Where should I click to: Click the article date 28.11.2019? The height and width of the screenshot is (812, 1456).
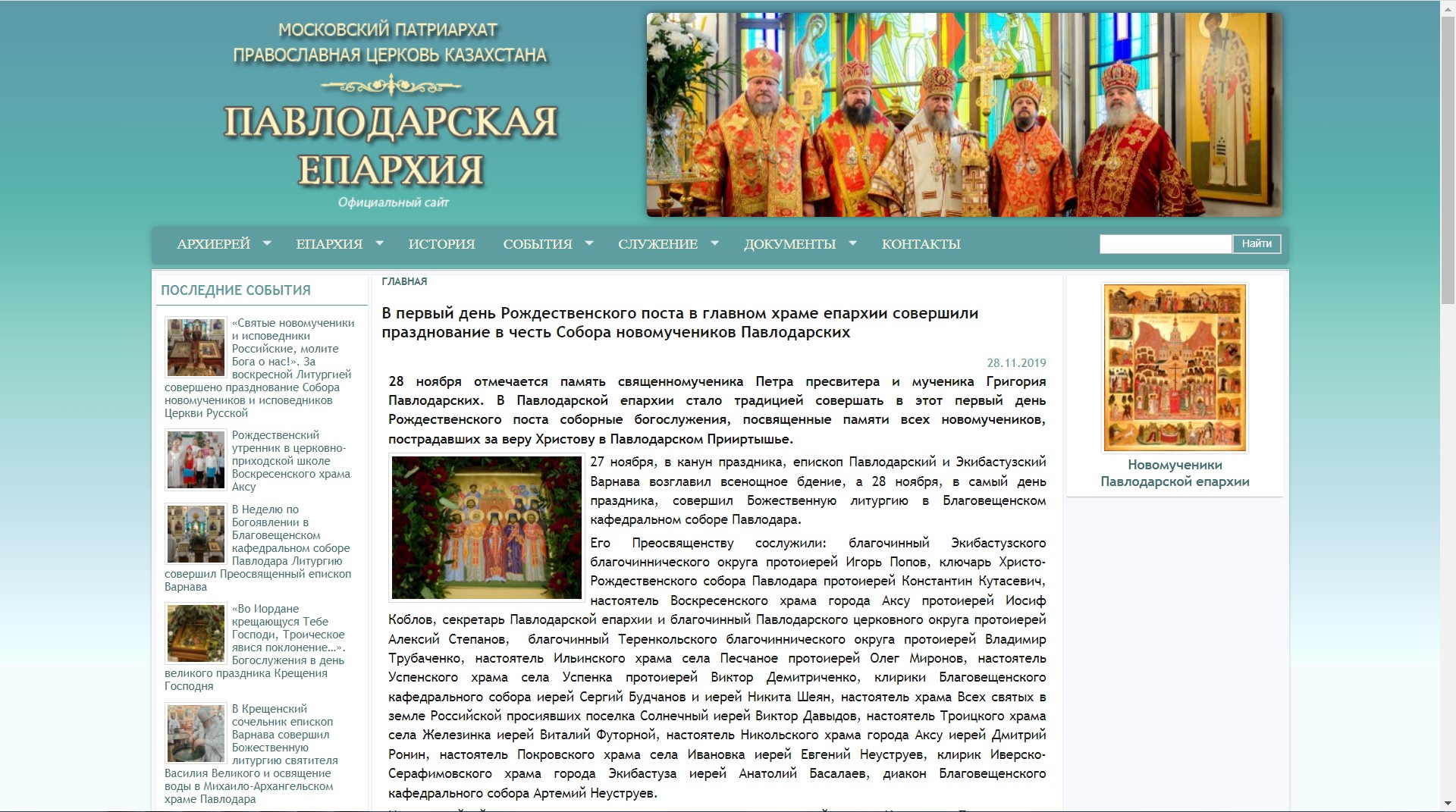coord(1016,363)
